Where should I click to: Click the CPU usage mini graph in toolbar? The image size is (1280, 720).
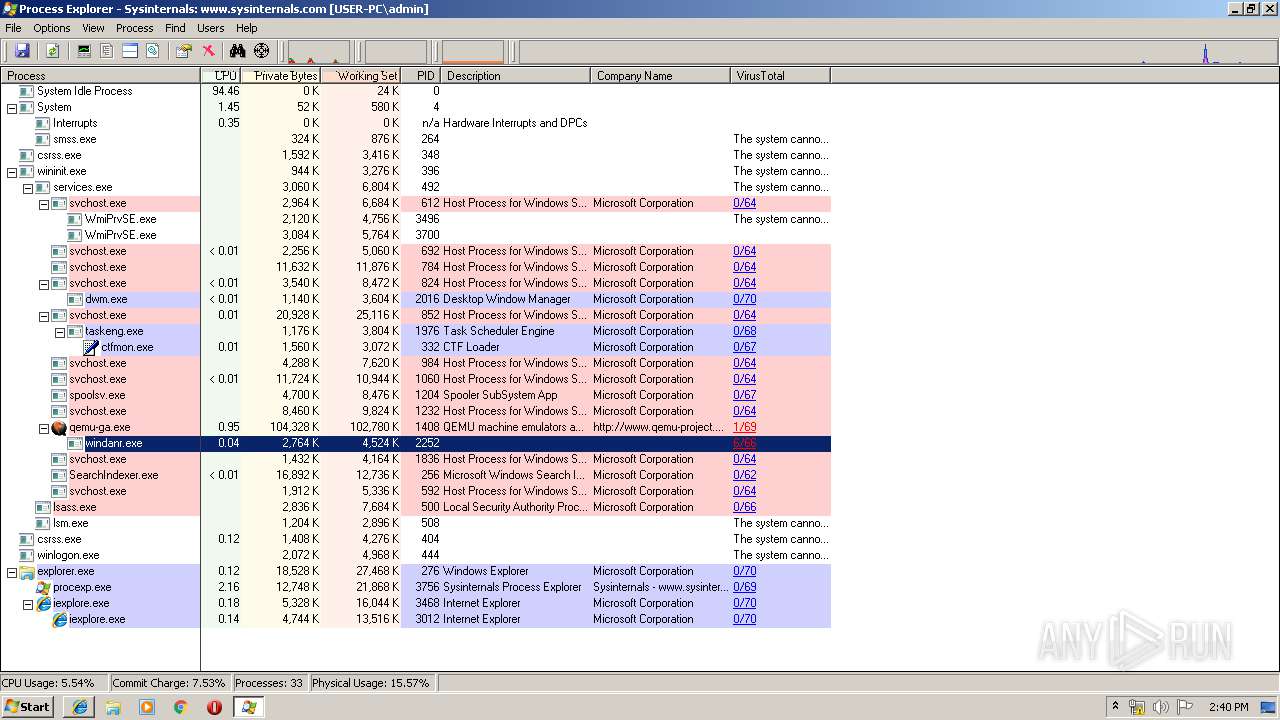tap(319, 52)
